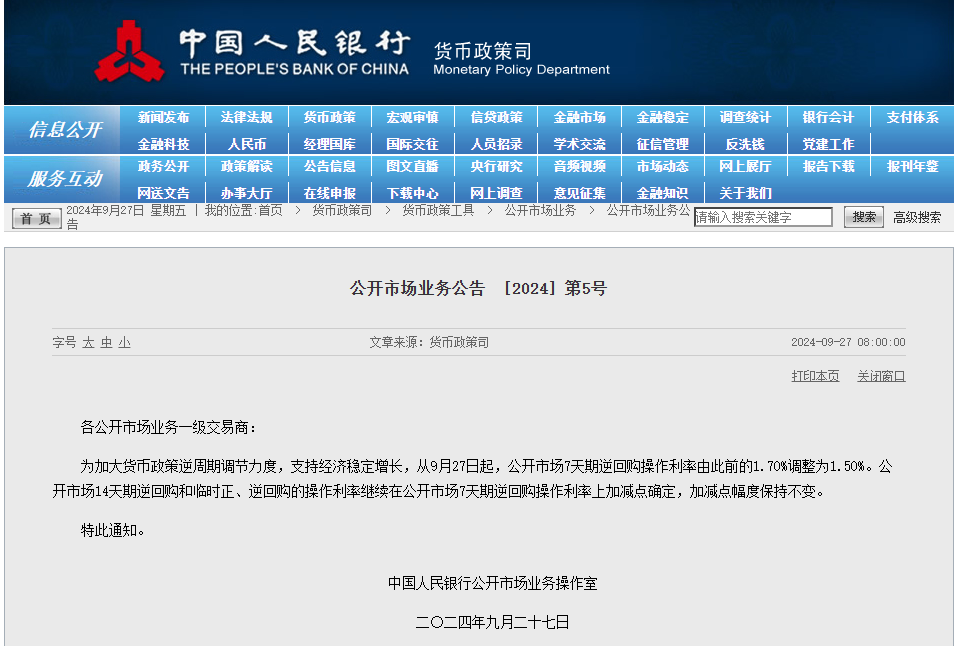956x646 pixels.
Task: Open the 支付体系 menu item
Action: pos(912,117)
